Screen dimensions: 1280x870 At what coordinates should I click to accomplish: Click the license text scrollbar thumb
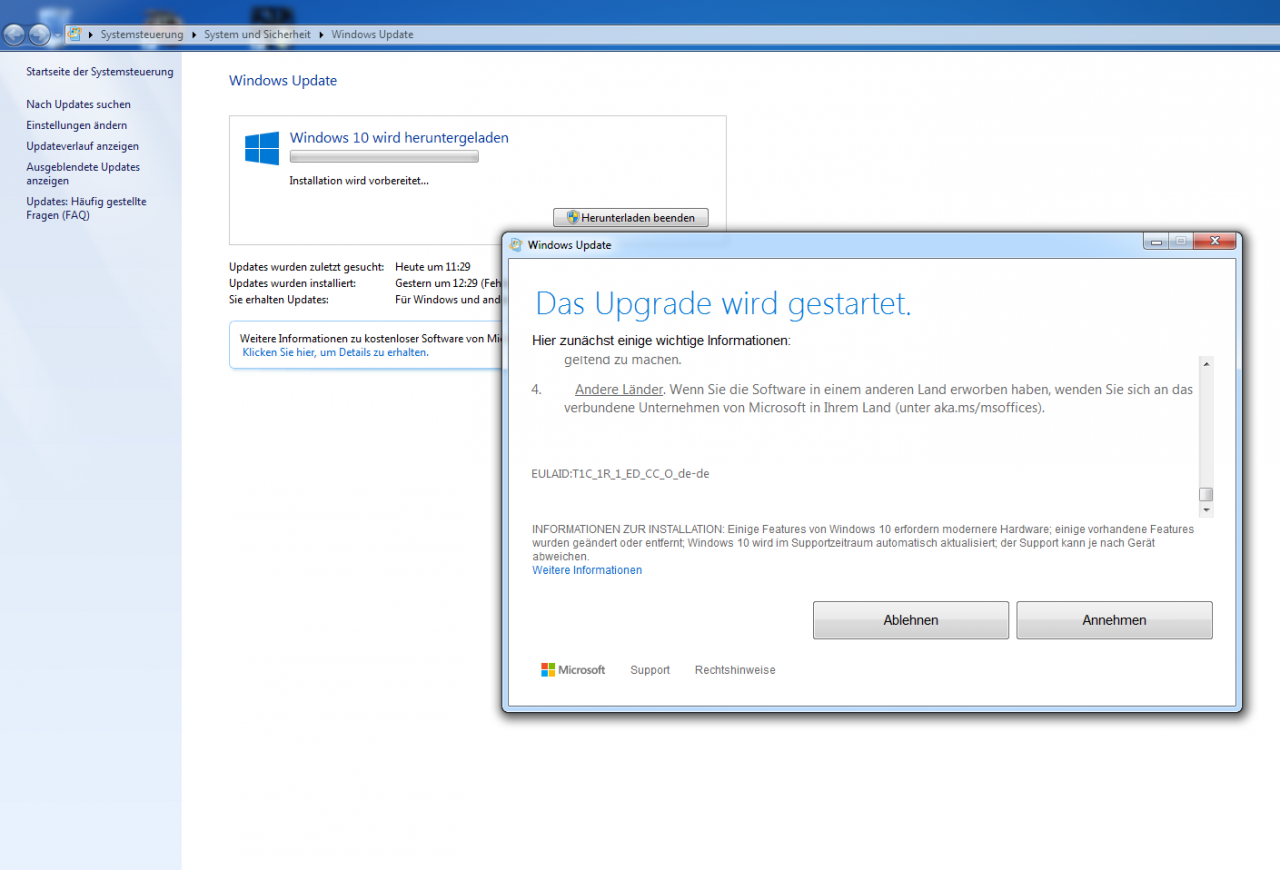(x=1206, y=494)
